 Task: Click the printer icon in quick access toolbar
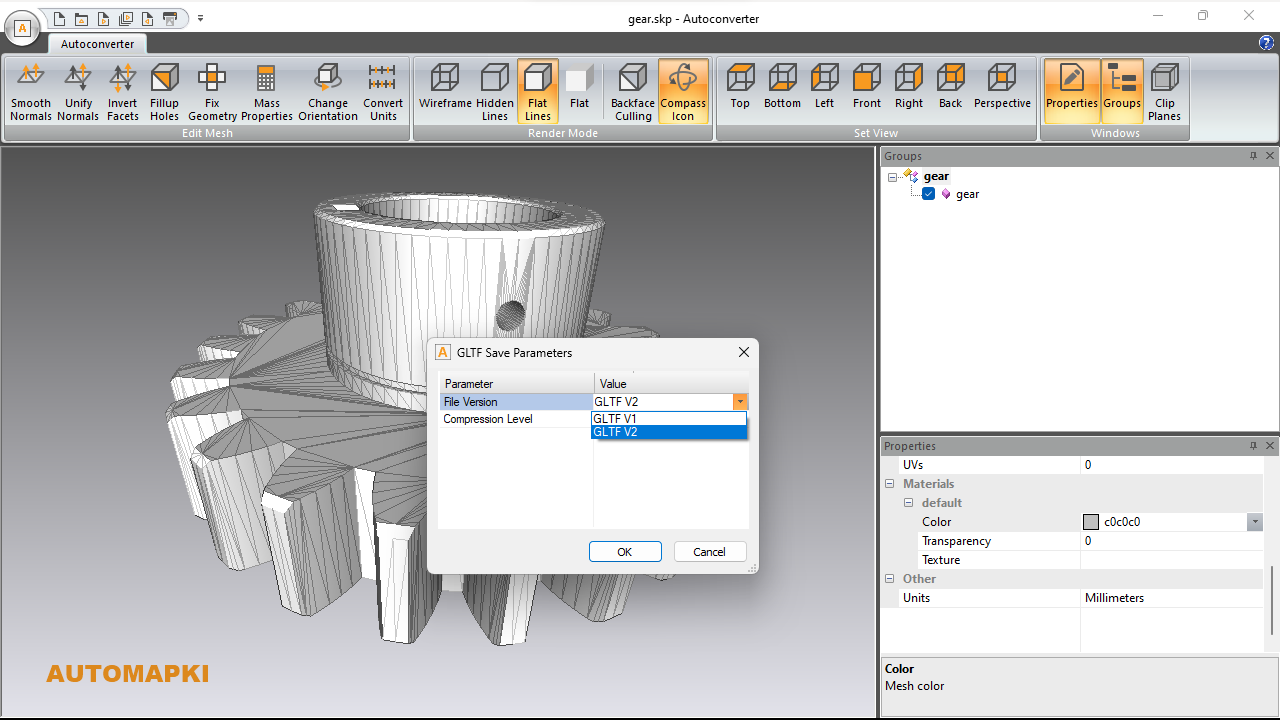tap(170, 18)
